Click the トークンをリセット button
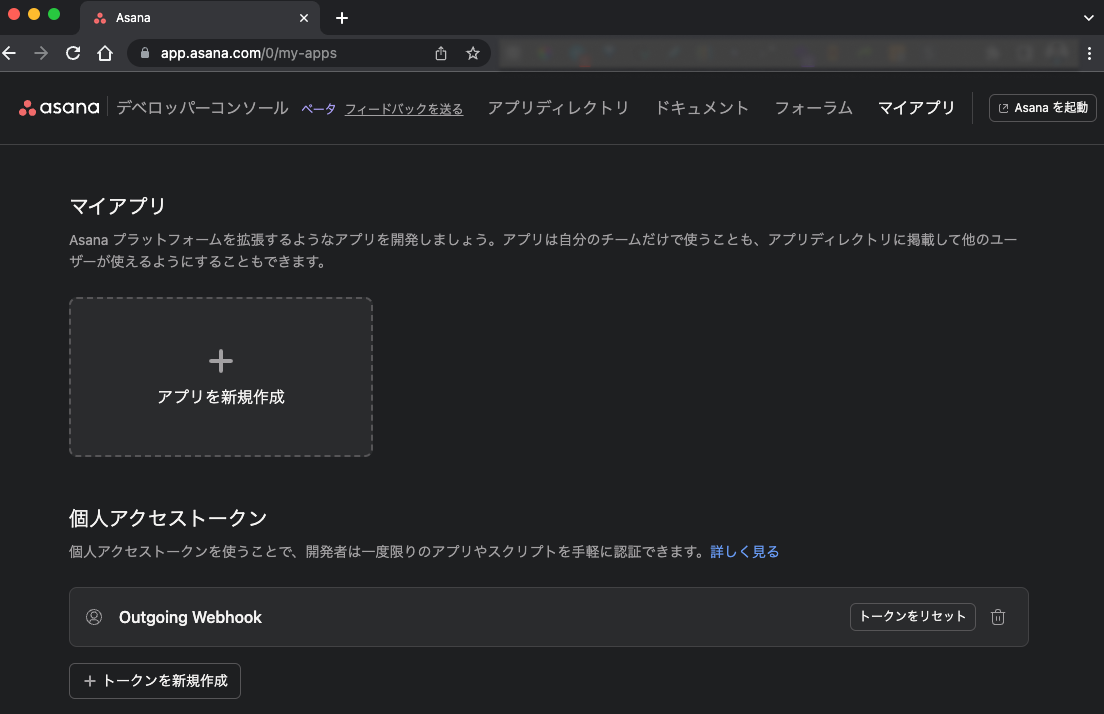The width and height of the screenshot is (1104, 714). point(912,617)
